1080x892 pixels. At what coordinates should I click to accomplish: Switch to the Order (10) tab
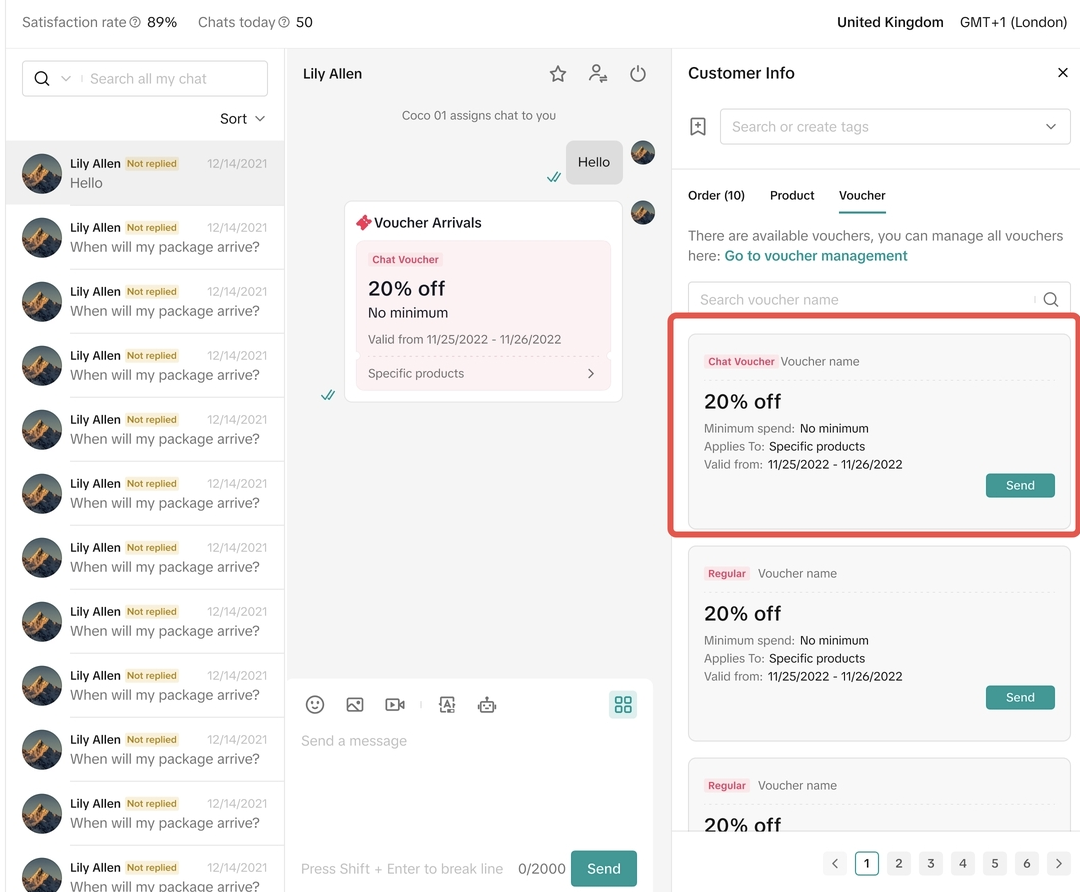coord(716,196)
